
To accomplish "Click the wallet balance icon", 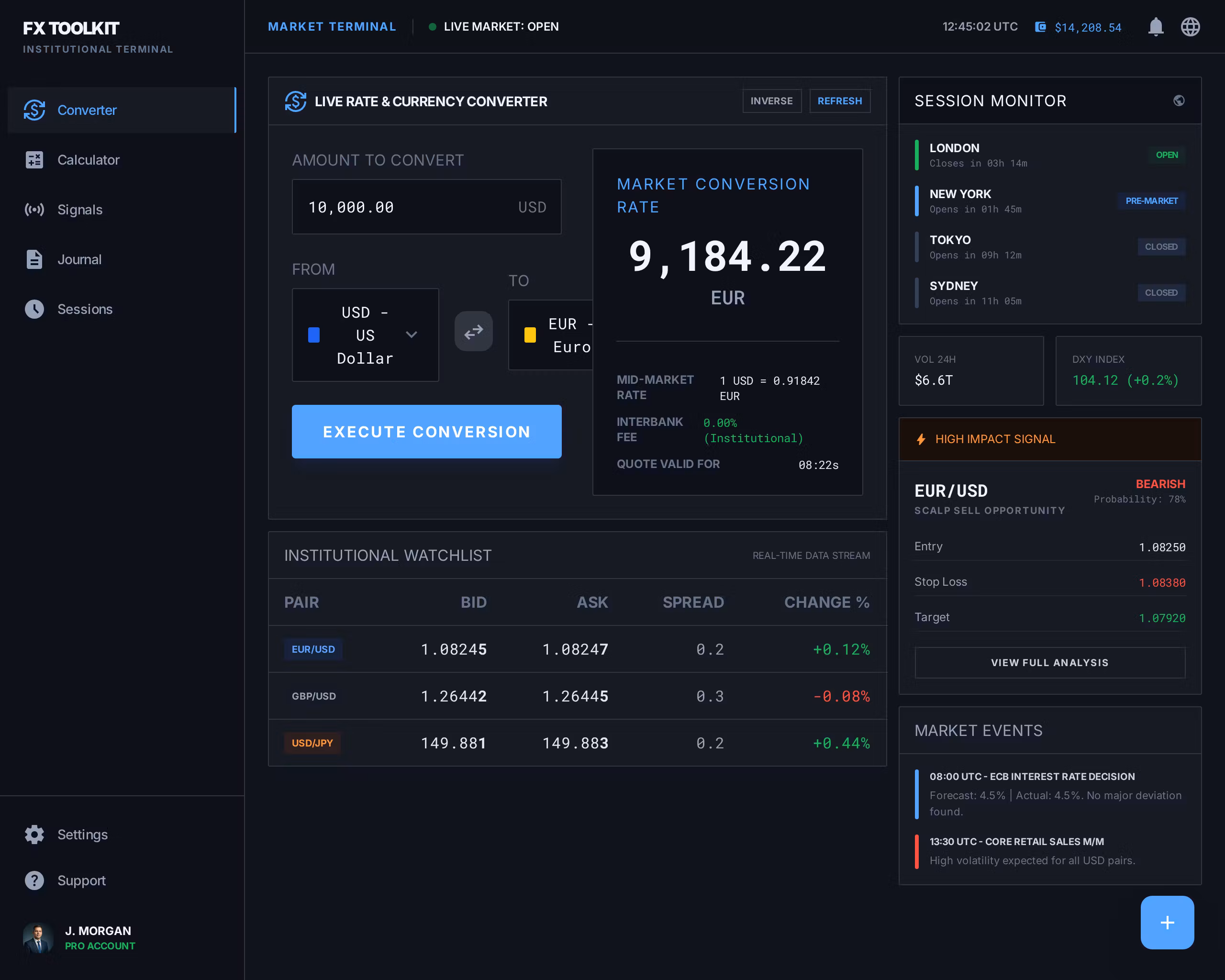I will click(x=1040, y=27).
